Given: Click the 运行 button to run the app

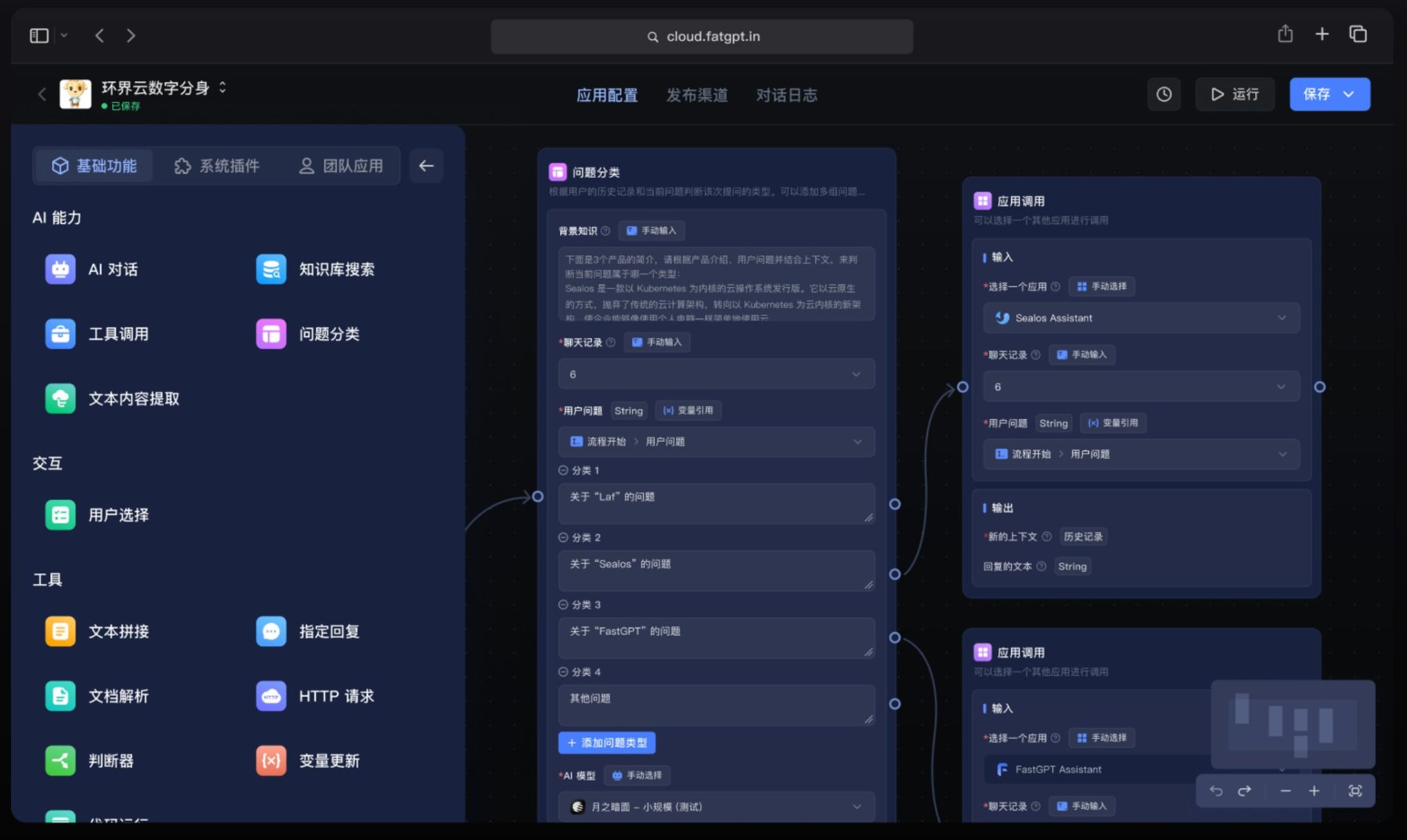Looking at the screenshot, I should 1235,94.
